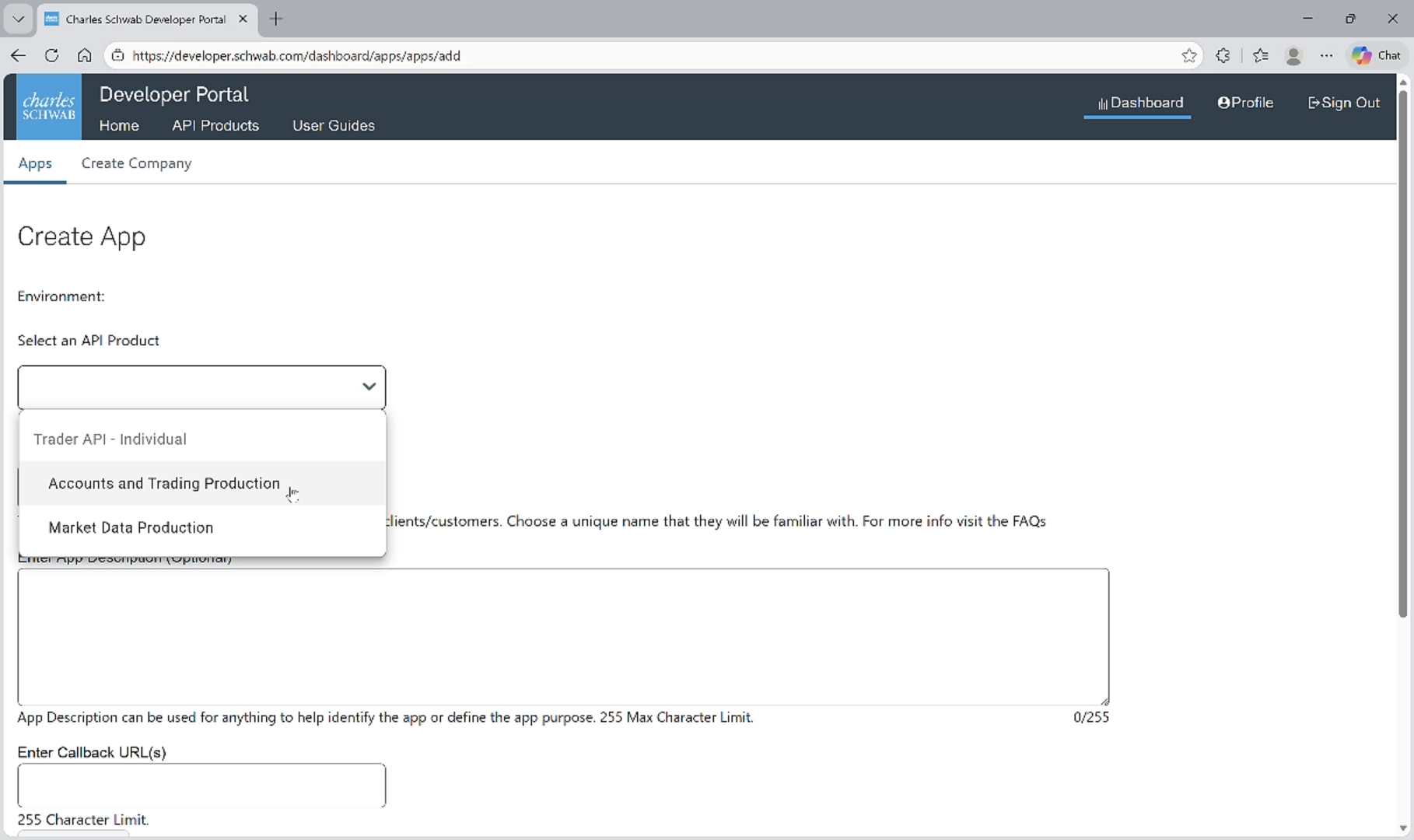Click the site information icon in address bar
1414x840 pixels.
pos(117,55)
